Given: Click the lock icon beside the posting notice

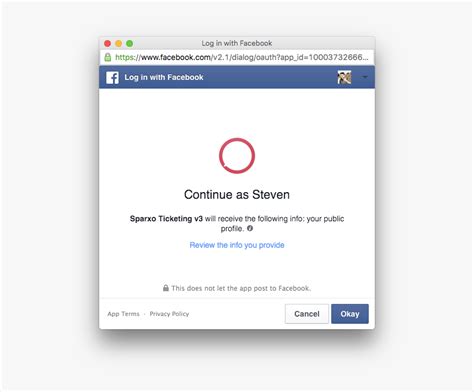Looking at the screenshot, I should click(x=166, y=288).
